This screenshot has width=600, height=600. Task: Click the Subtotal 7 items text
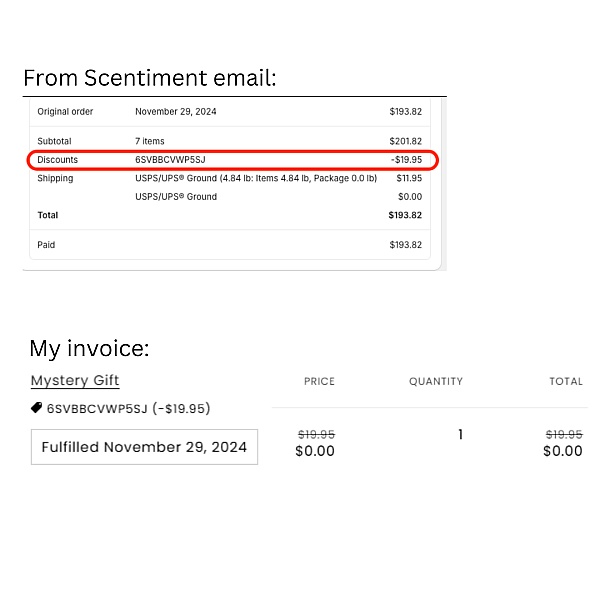[x=150, y=141]
